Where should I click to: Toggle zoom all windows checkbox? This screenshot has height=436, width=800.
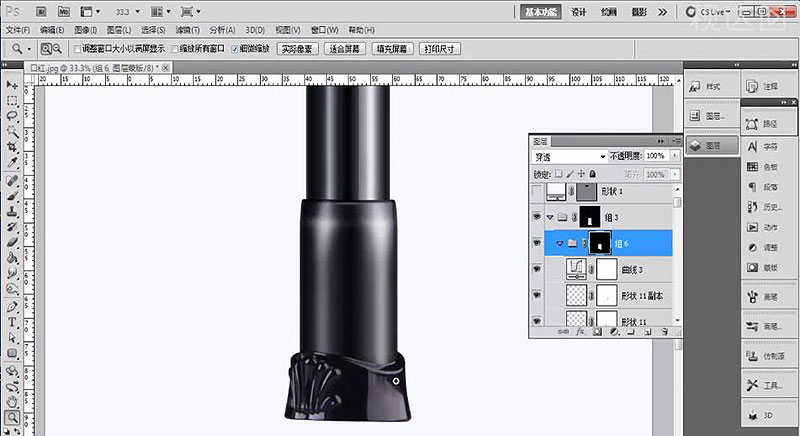click(x=174, y=49)
